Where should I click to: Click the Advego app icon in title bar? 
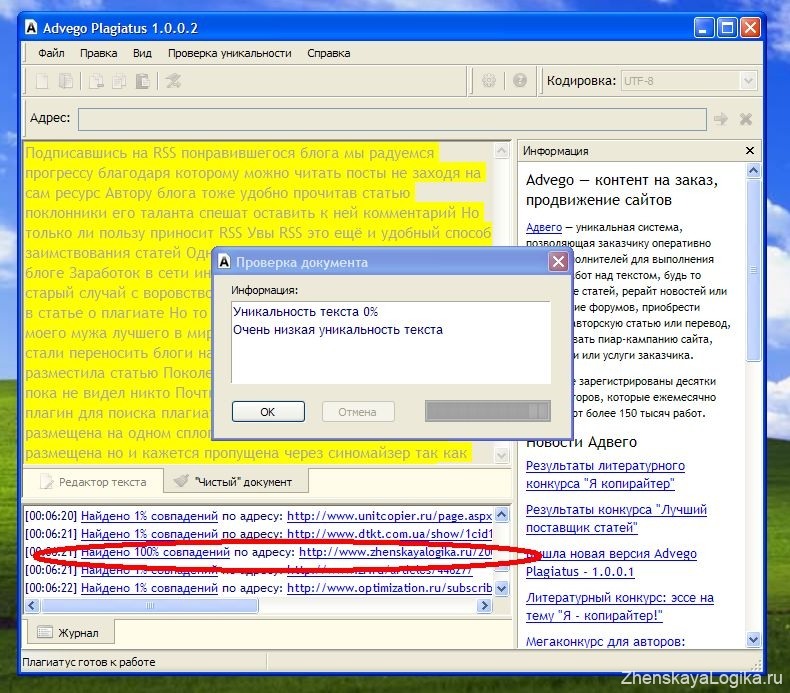click(31, 27)
